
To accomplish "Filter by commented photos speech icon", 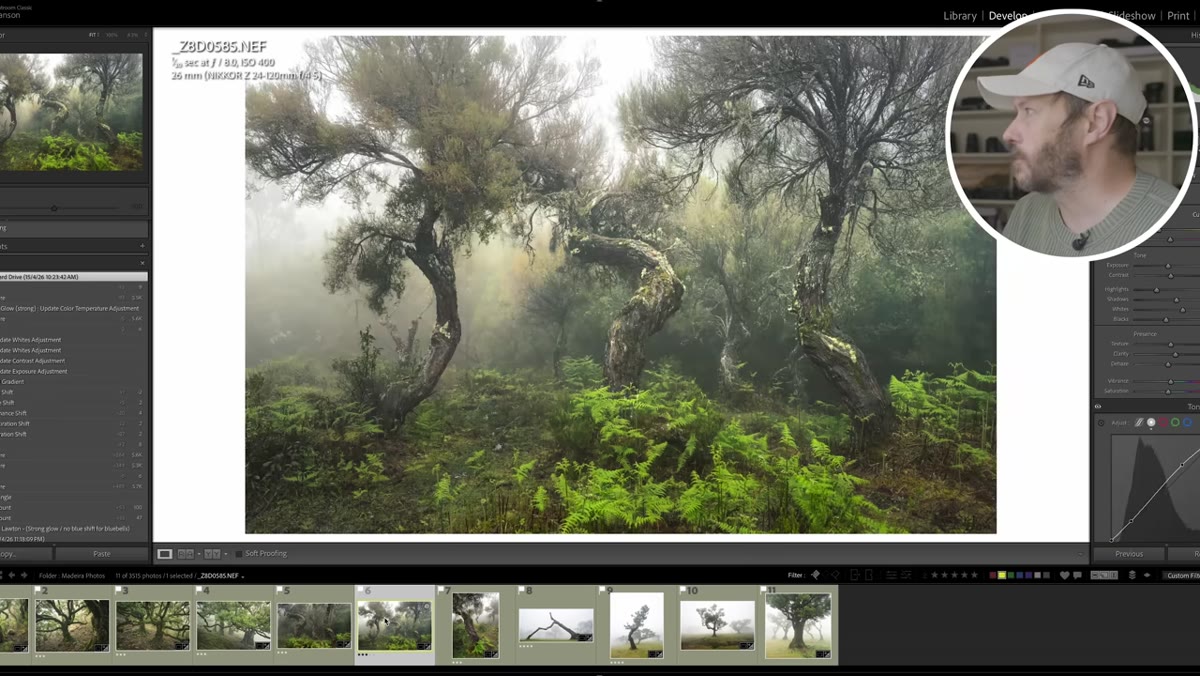I will tap(1079, 575).
